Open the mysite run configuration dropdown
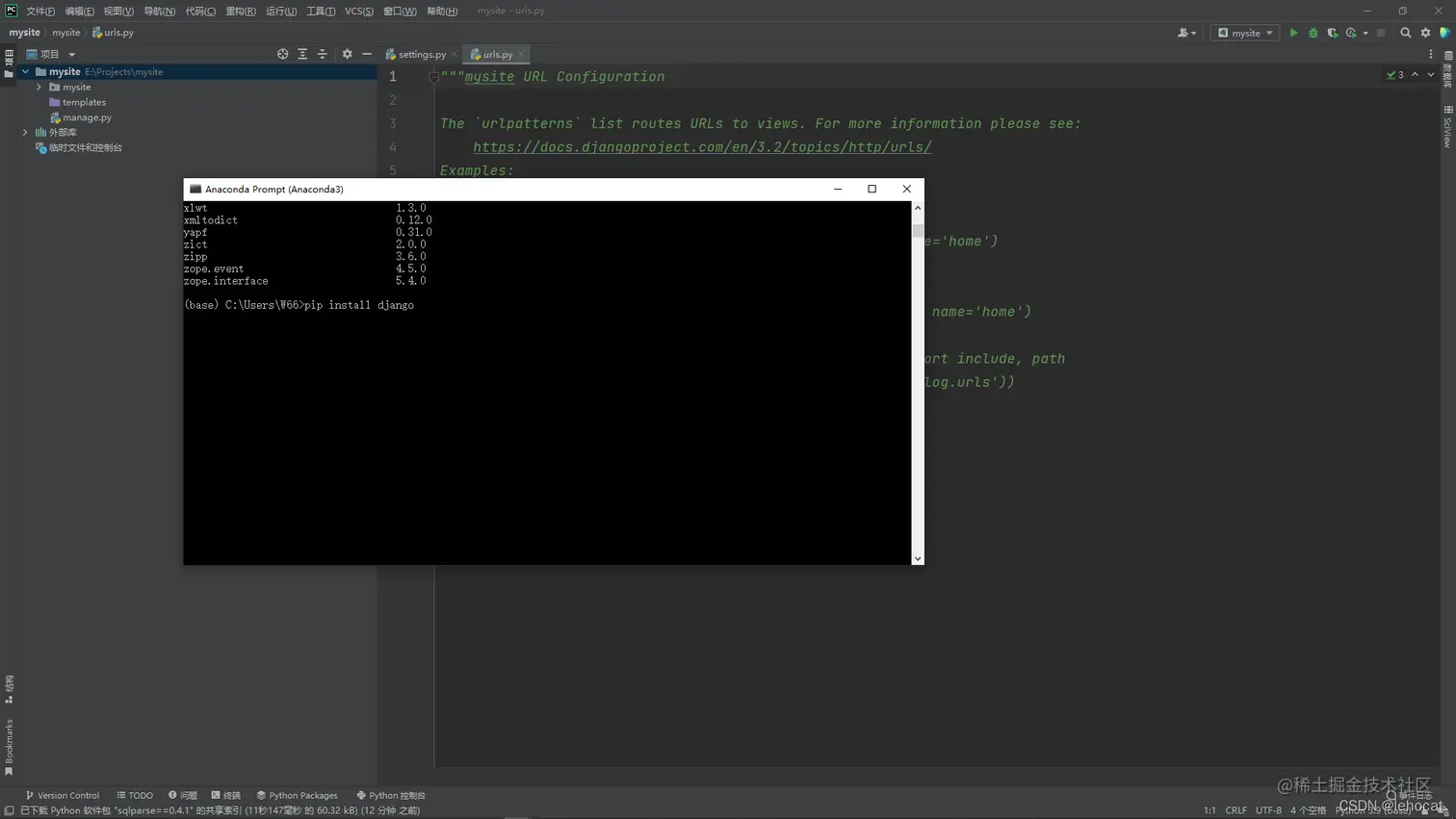 tap(1245, 33)
